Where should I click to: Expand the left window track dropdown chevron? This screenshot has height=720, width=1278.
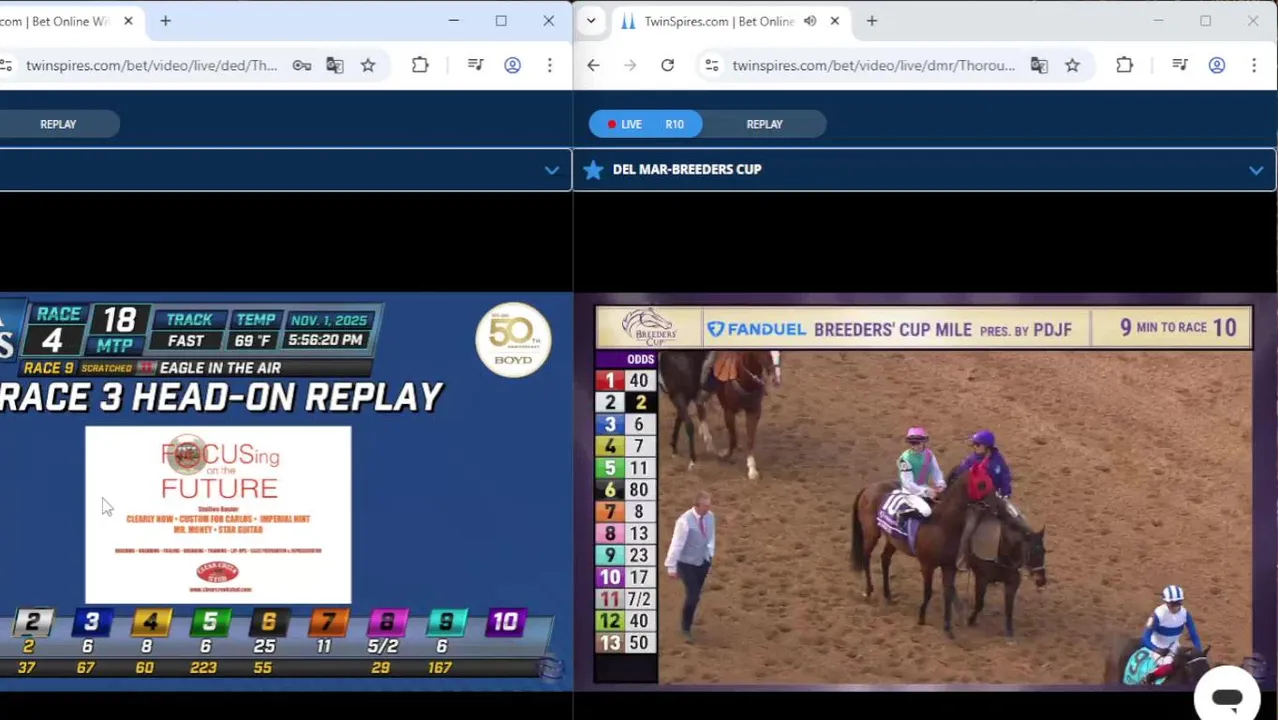point(551,170)
